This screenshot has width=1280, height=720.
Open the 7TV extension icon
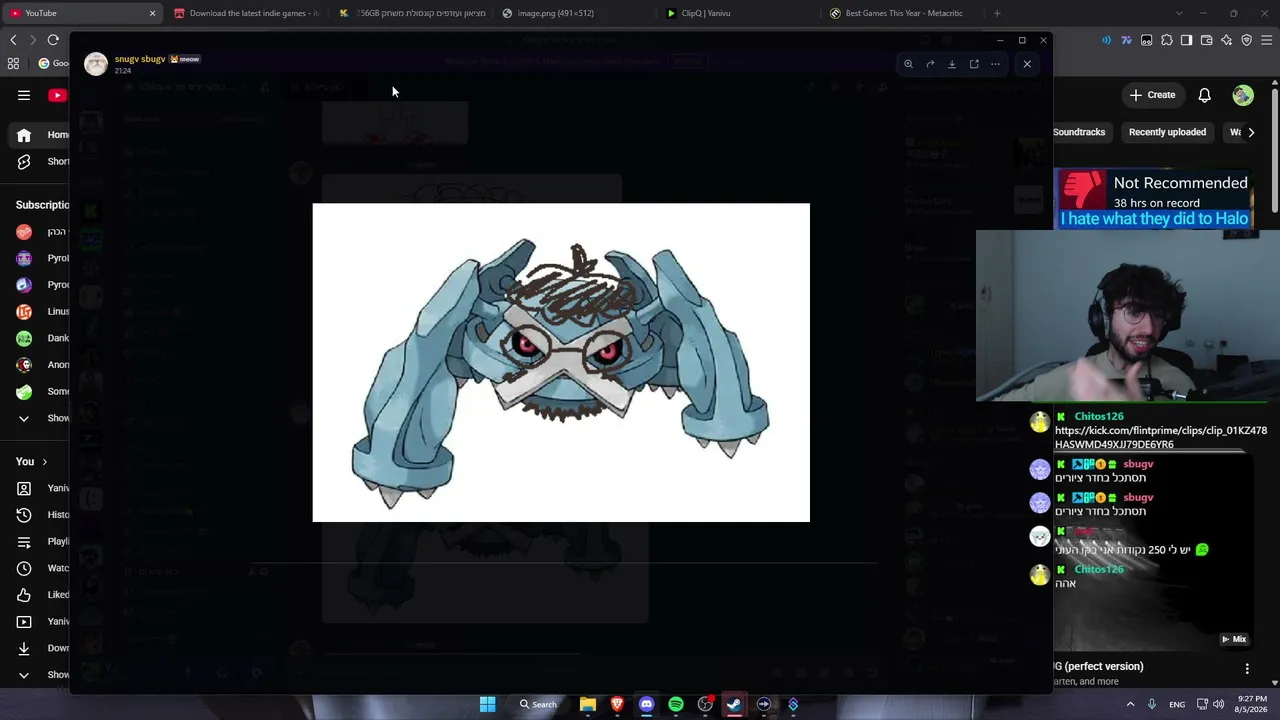[1126, 40]
